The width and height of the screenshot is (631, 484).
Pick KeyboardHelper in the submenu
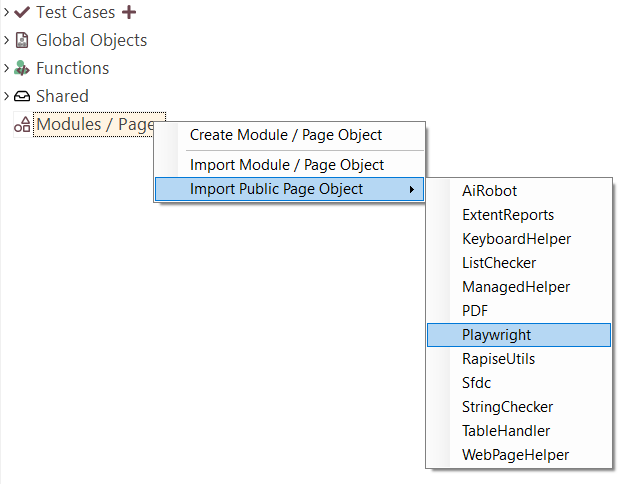click(x=516, y=239)
